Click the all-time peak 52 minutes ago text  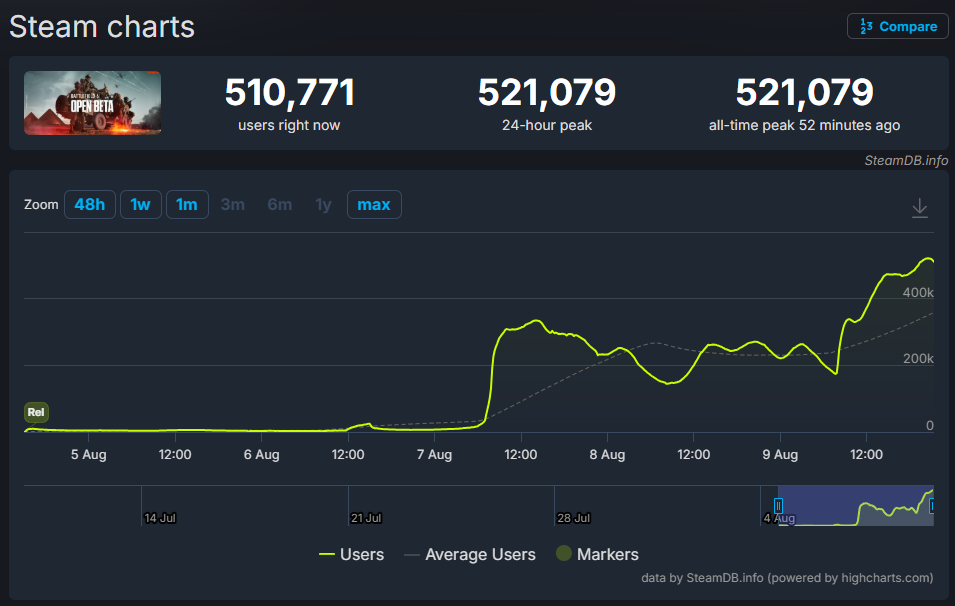[805, 125]
